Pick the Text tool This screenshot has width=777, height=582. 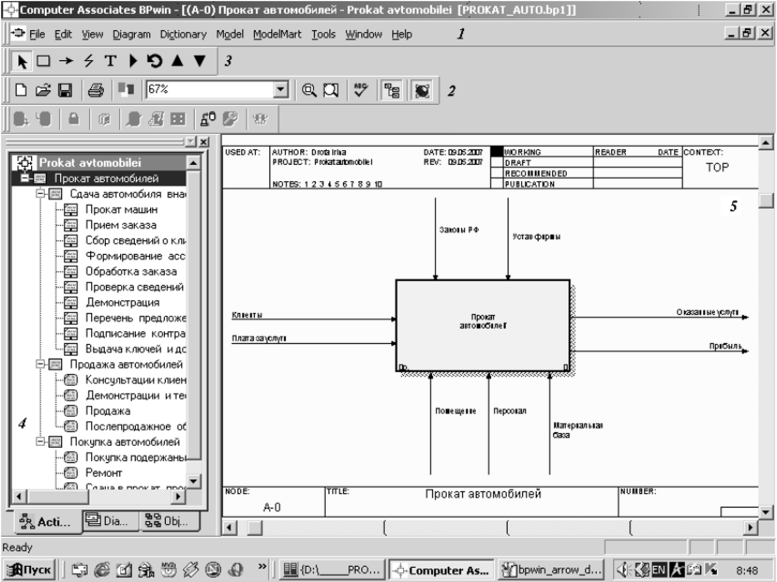pos(110,61)
